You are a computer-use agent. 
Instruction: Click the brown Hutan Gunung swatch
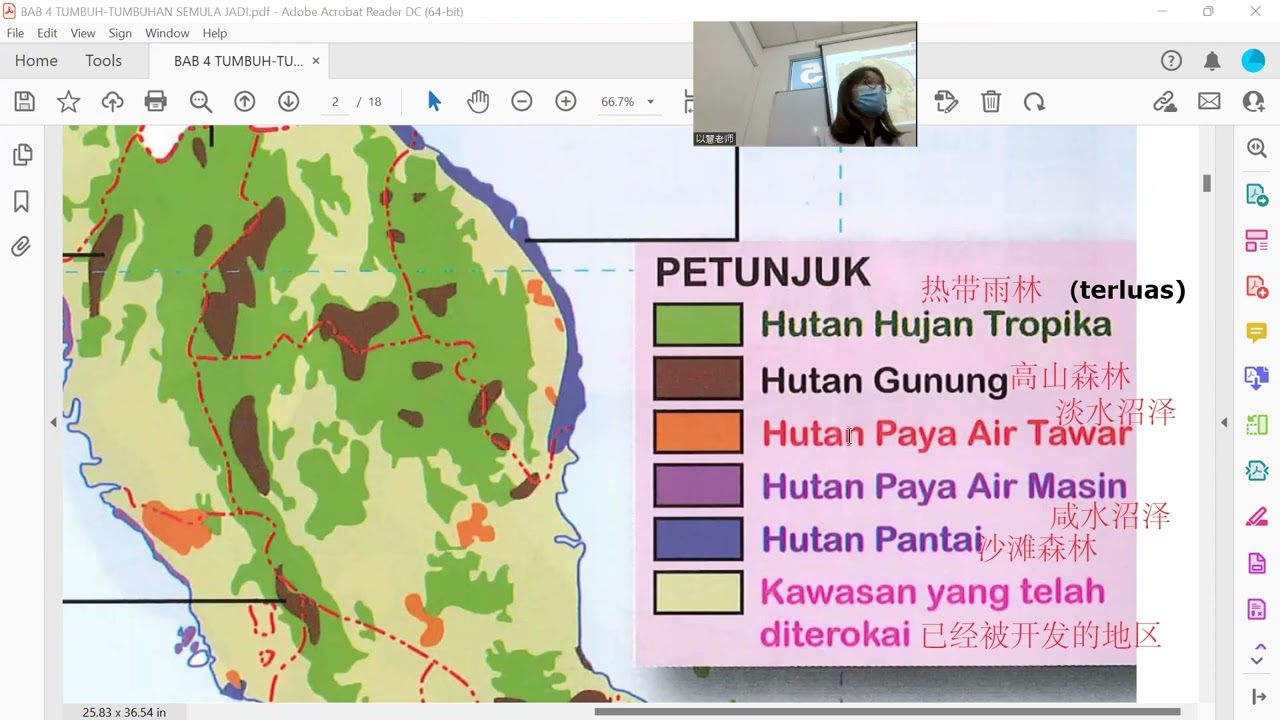[698, 379]
